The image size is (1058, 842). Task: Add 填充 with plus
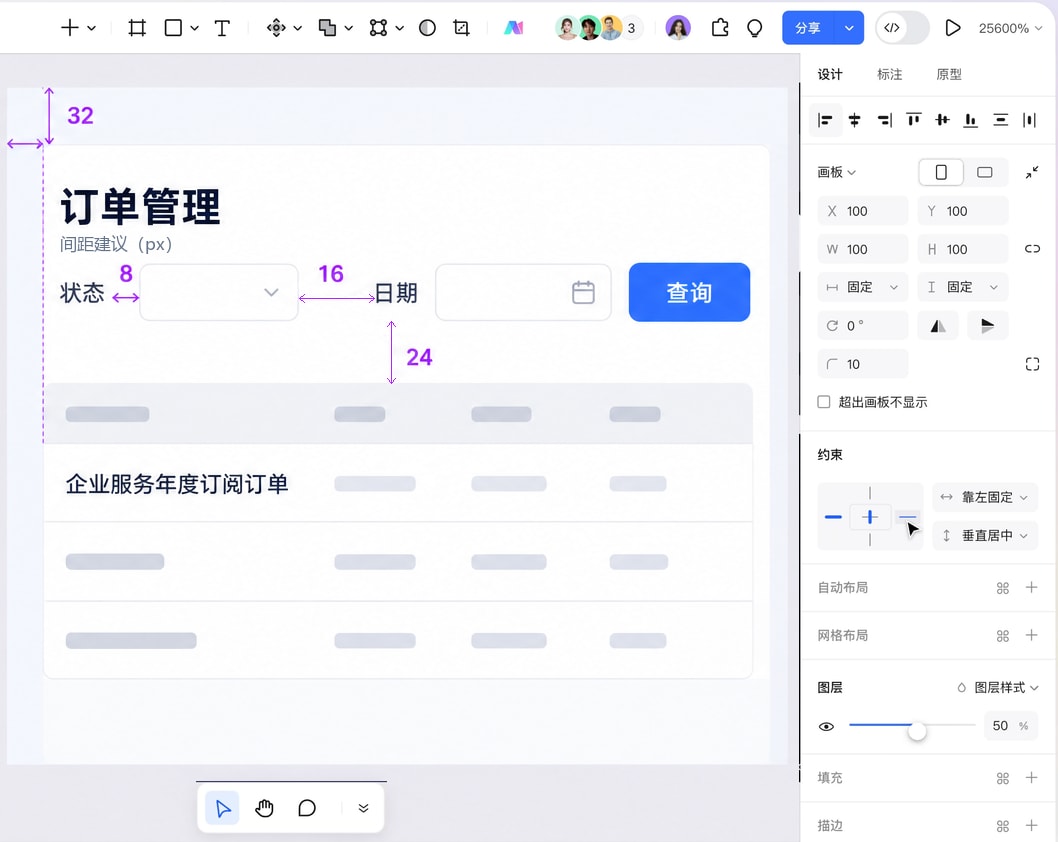click(x=1031, y=777)
